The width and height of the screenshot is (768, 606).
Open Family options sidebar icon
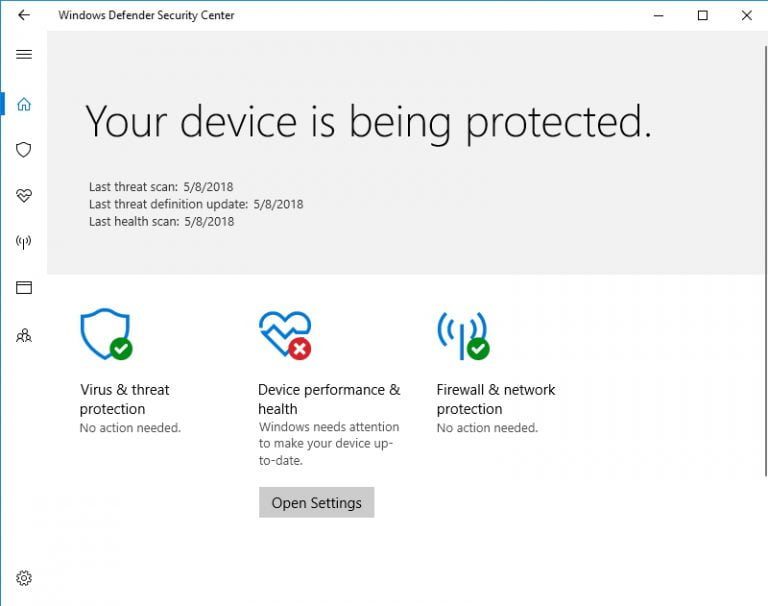coord(24,336)
